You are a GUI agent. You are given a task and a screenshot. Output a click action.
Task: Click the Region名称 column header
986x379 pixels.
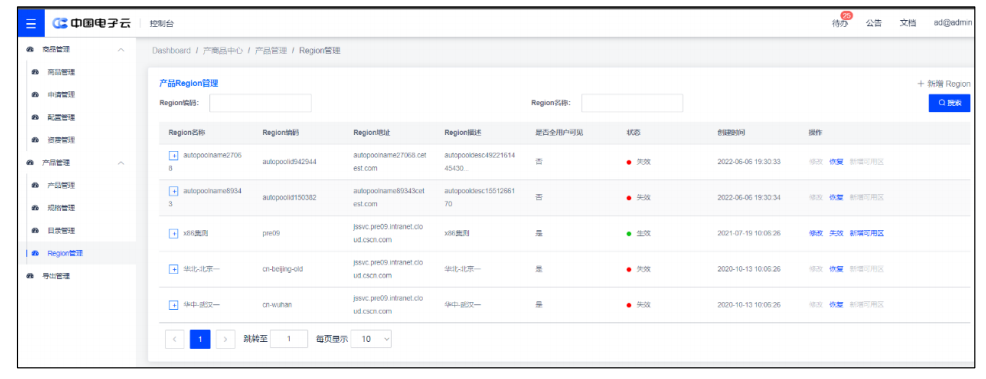point(187,133)
